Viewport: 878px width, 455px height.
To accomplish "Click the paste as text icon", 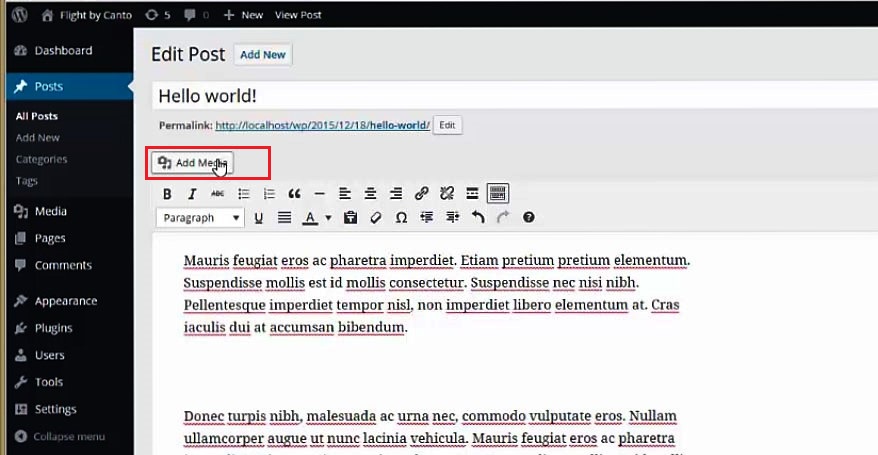I will 350,217.
